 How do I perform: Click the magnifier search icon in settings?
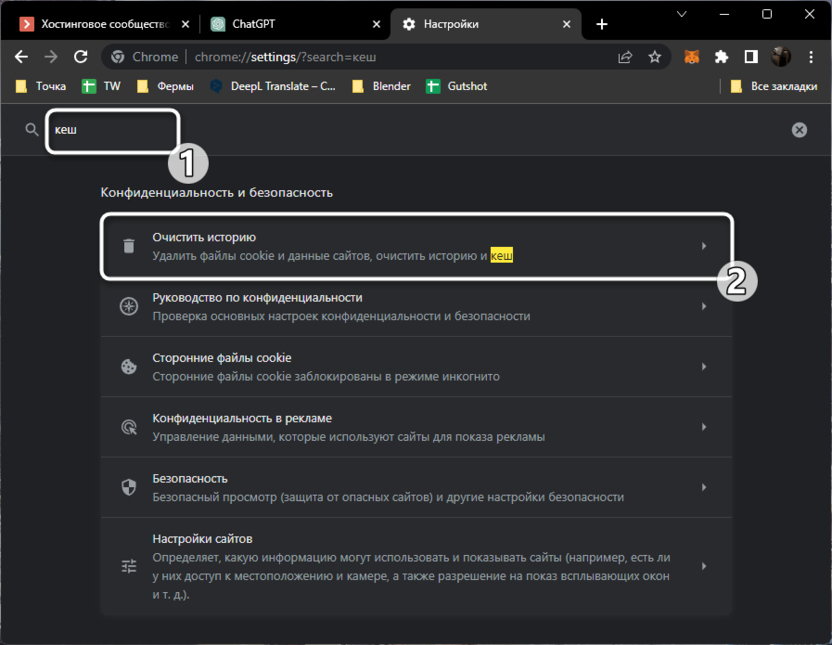[32, 129]
